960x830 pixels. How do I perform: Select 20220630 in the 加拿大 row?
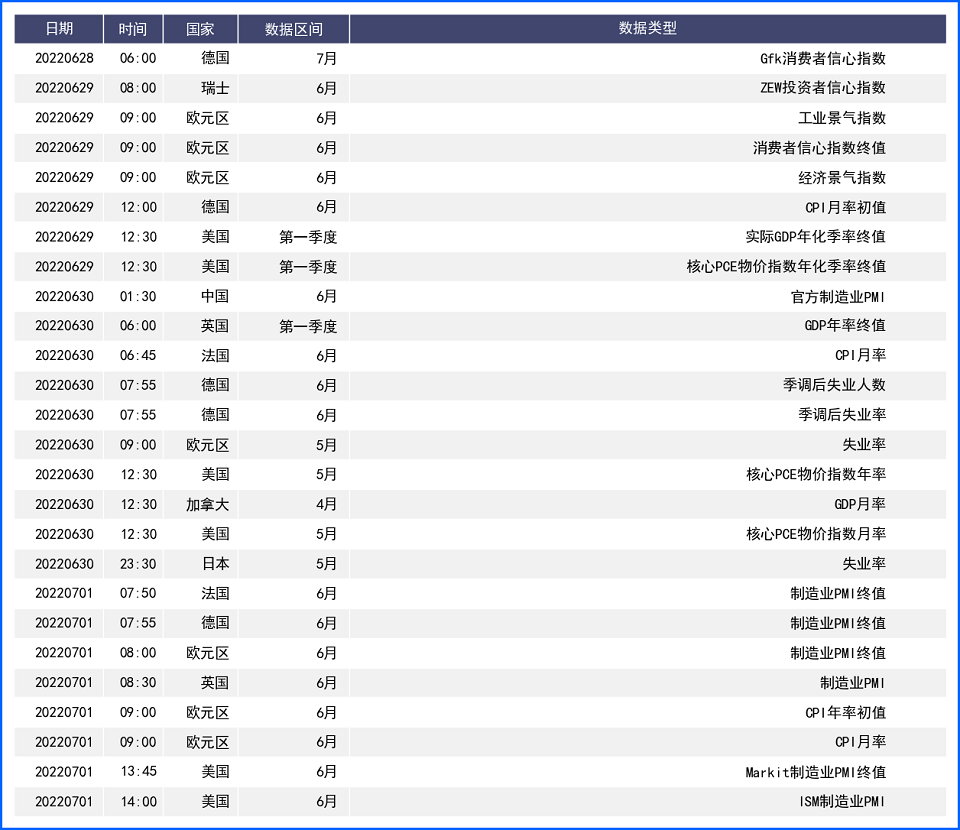(x=64, y=504)
